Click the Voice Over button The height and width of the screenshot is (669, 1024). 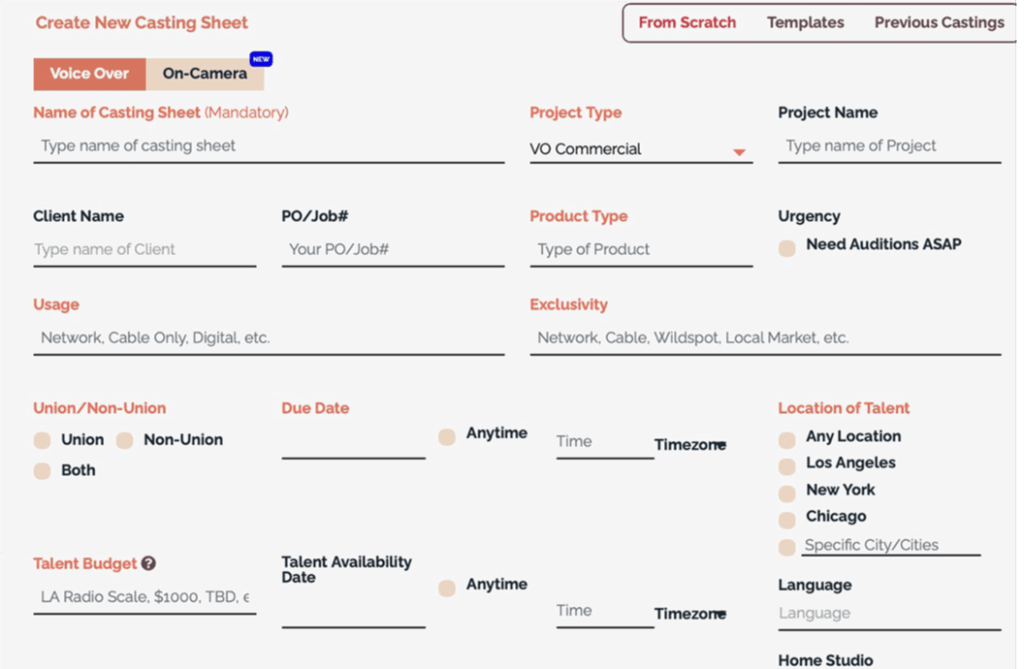[89, 74]
